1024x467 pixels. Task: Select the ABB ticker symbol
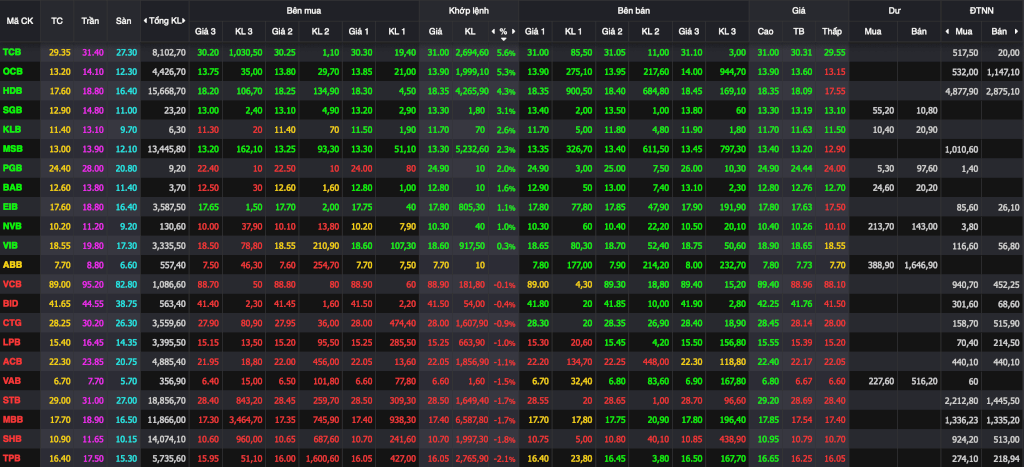pyautogui.click(x=12, y=265)
